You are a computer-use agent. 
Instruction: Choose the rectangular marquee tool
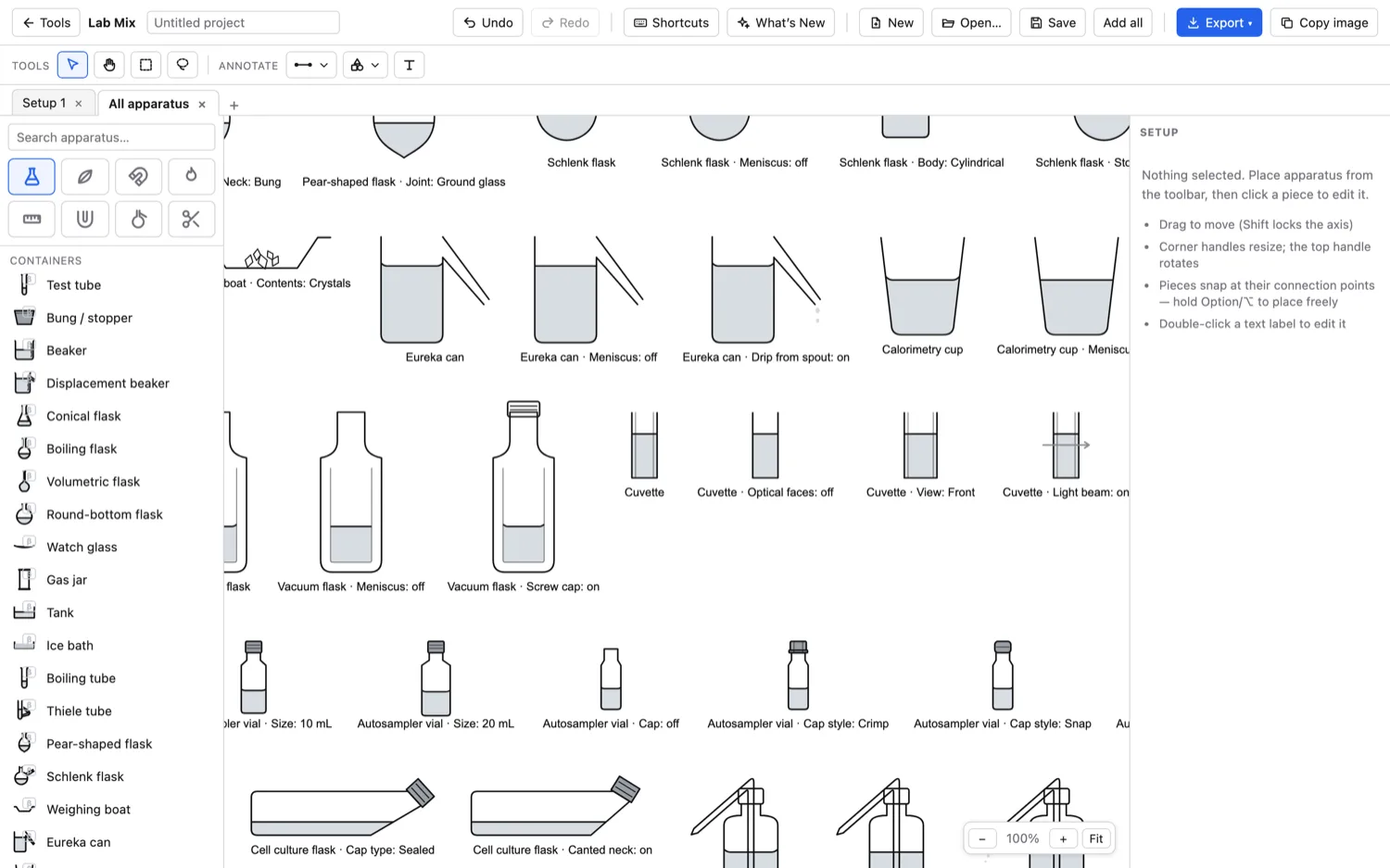click(145, 65)
